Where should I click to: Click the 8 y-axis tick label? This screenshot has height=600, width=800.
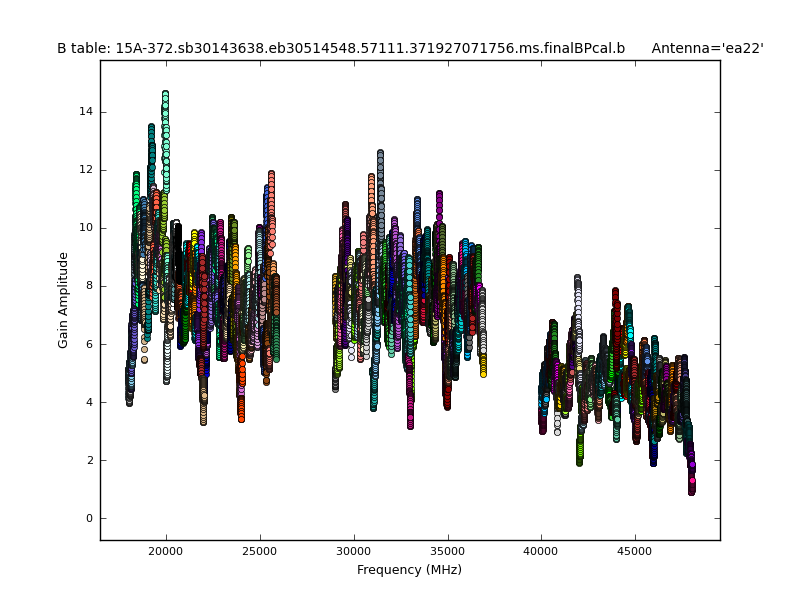[x=90, y=286]
